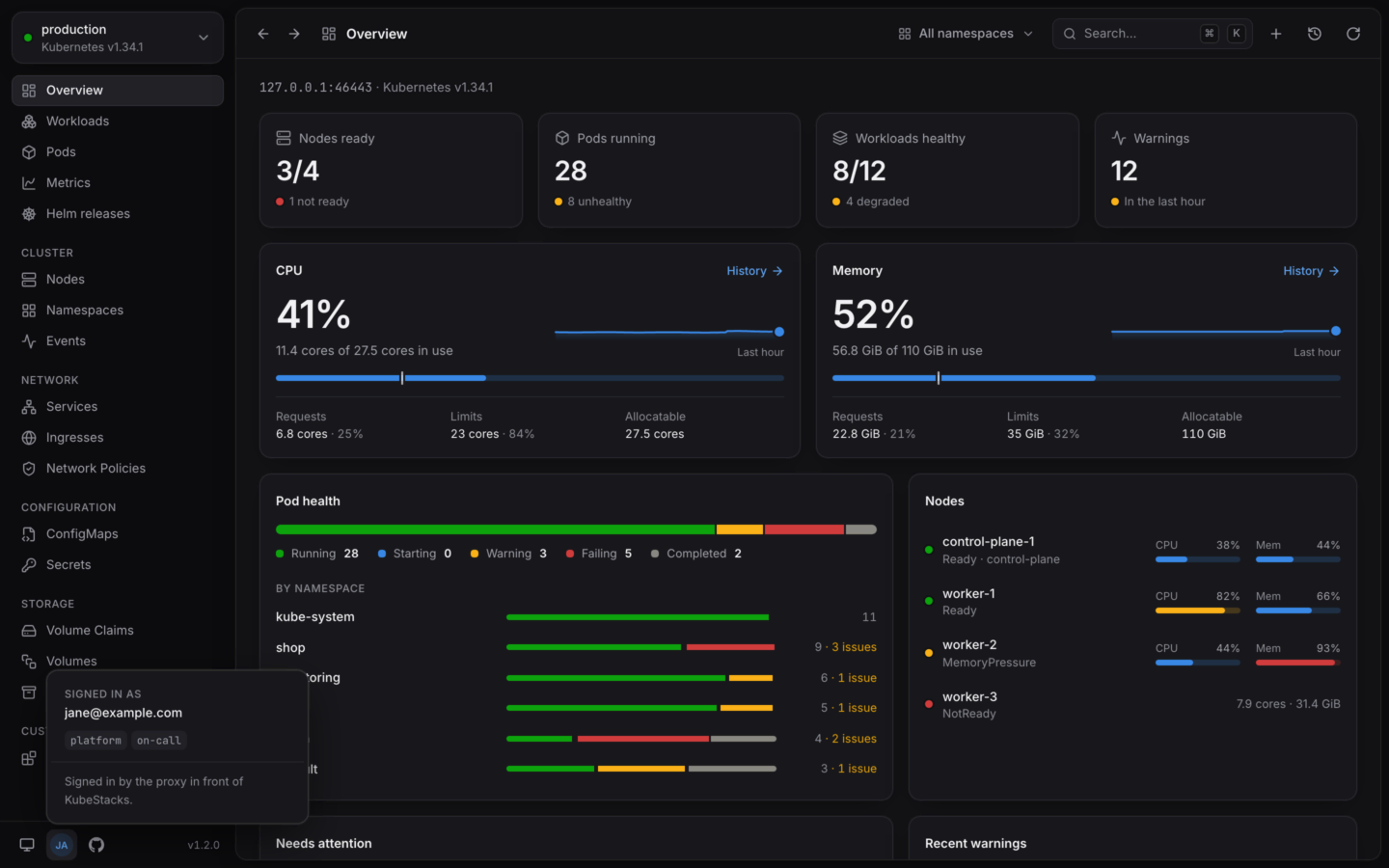The height and width of the screenshot is (868, 1389).
Task: Click the '3 issues' link for shop
Action: (x=854, y=647)
